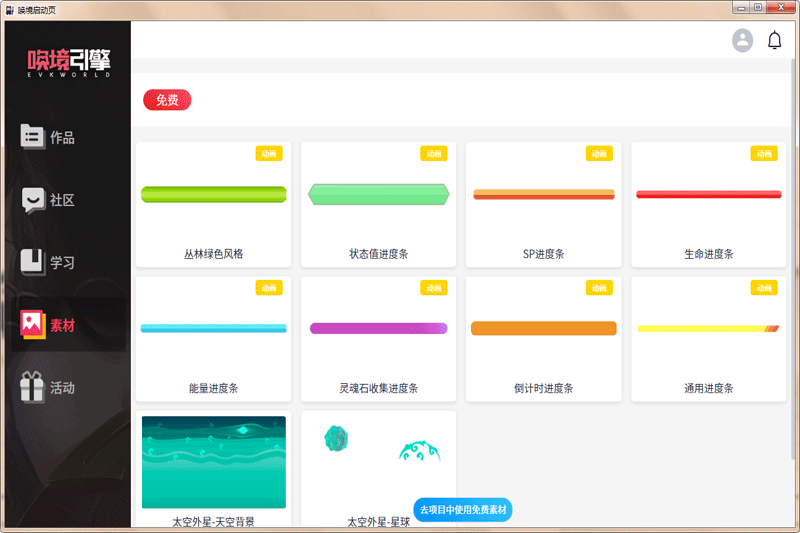
Task: Switch to the 作品 menu label
Action: (x=62, y=137)
